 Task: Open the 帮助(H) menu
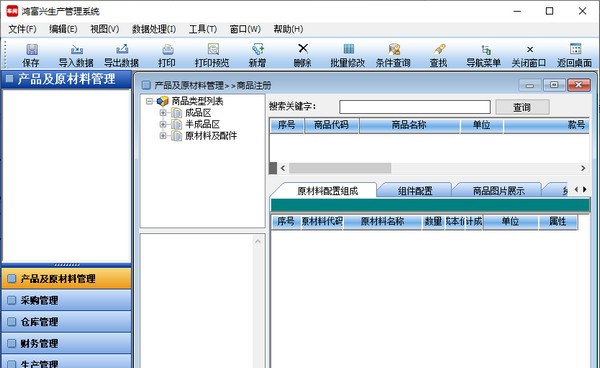(x=288, y=29)
